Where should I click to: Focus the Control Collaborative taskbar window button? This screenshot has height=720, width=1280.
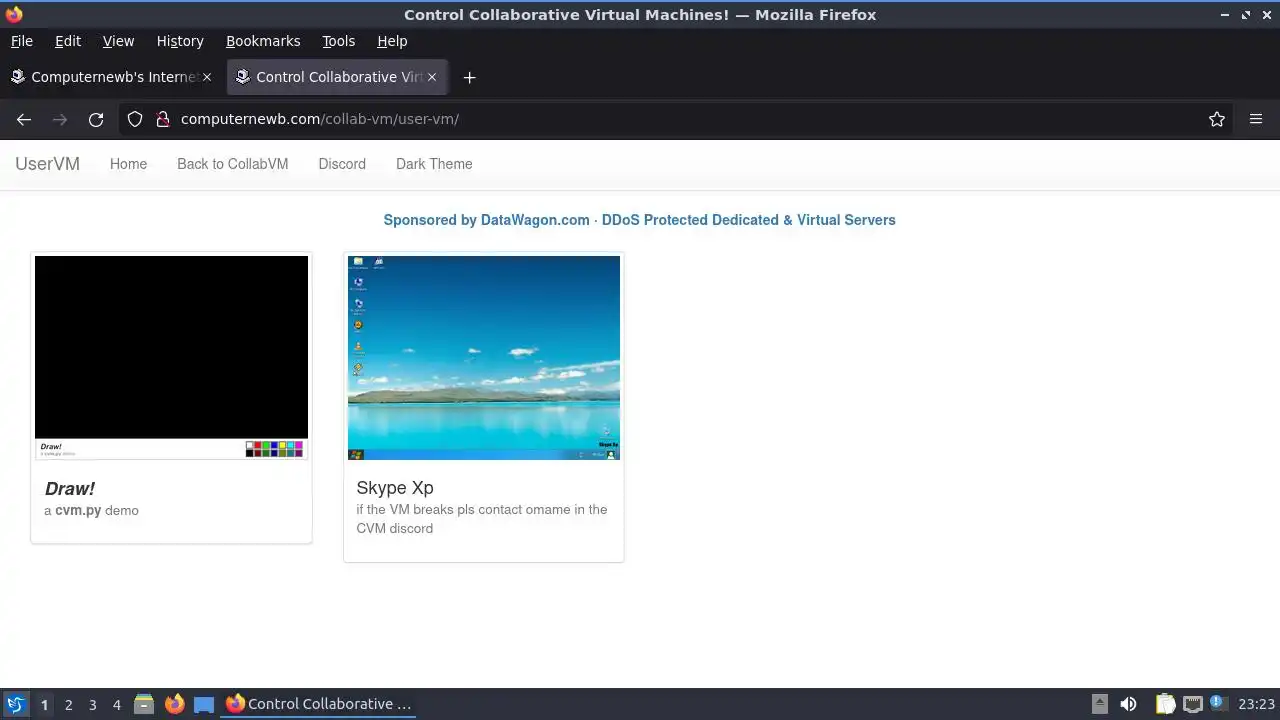(320, 704)
